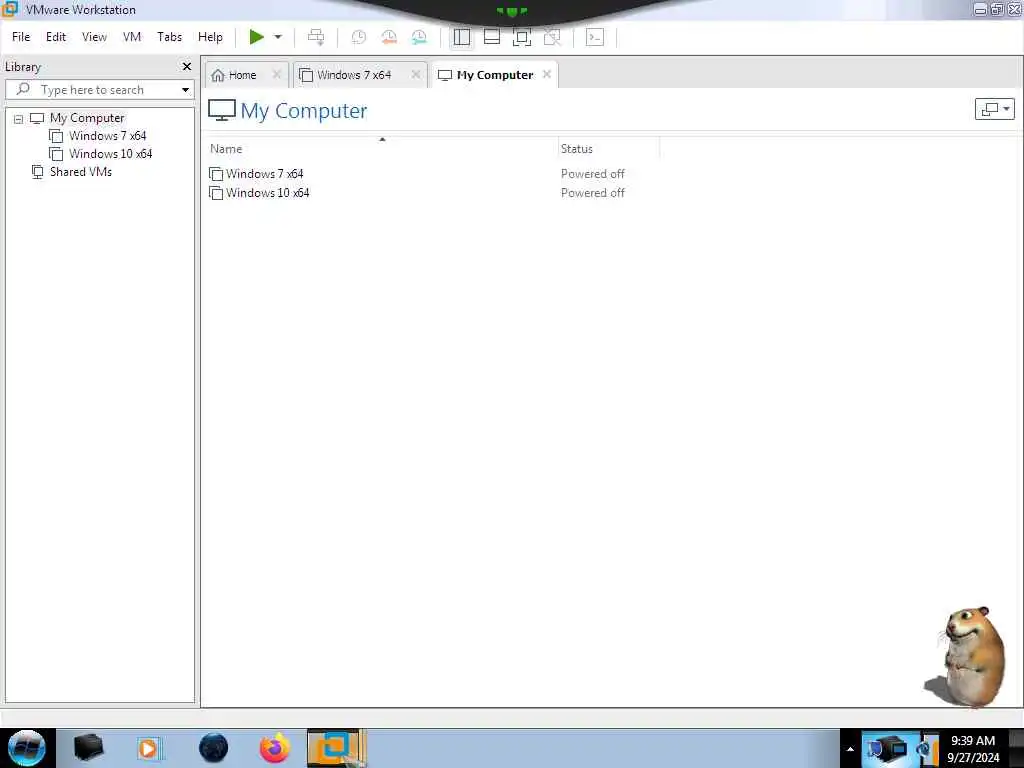The image size is (1024, 768).
Task: Click the My Computer tab
Action: (x=495, y=75)
